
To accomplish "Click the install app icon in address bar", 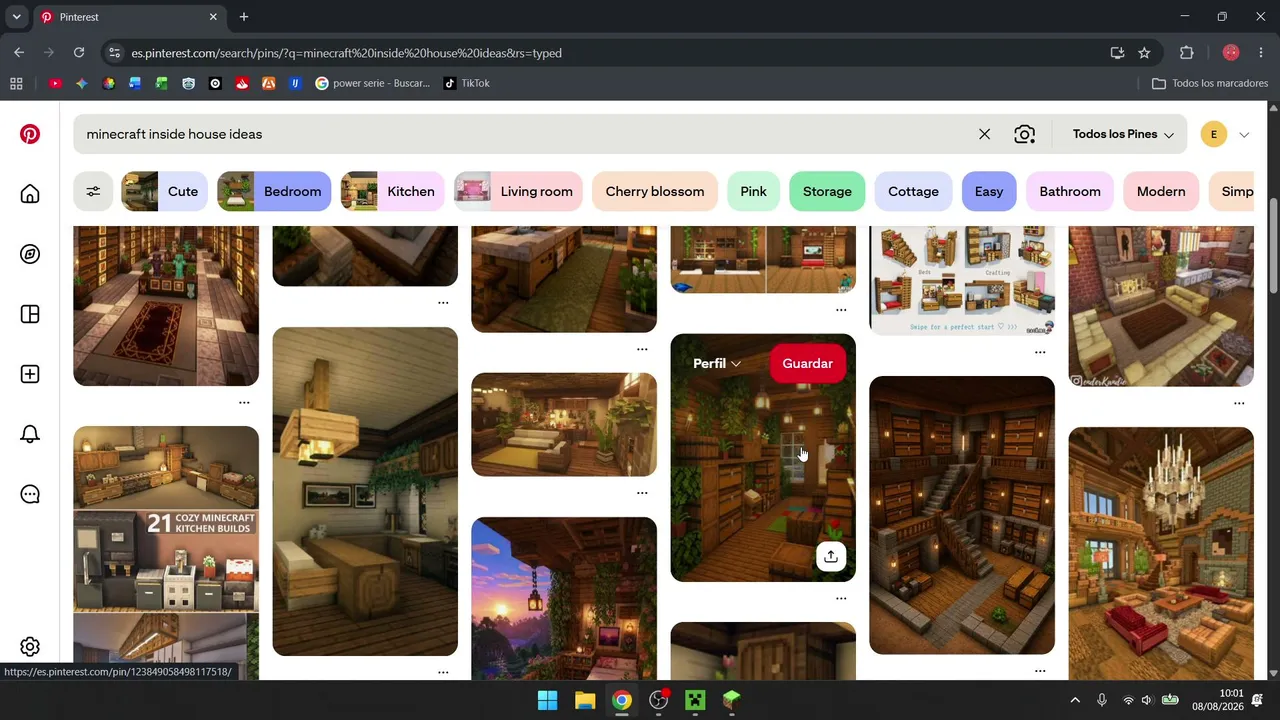I will click(1117, 53).
